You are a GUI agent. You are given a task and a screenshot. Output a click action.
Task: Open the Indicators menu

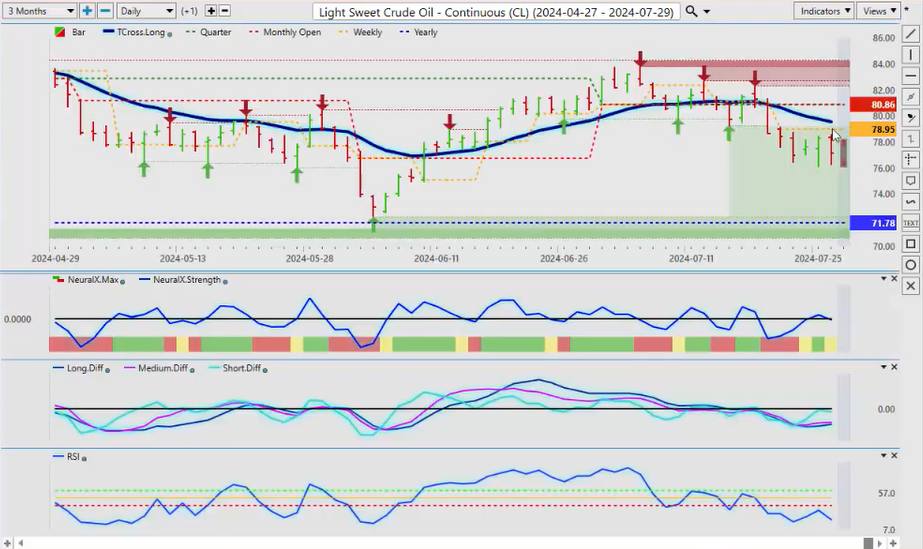pos(825,11)
